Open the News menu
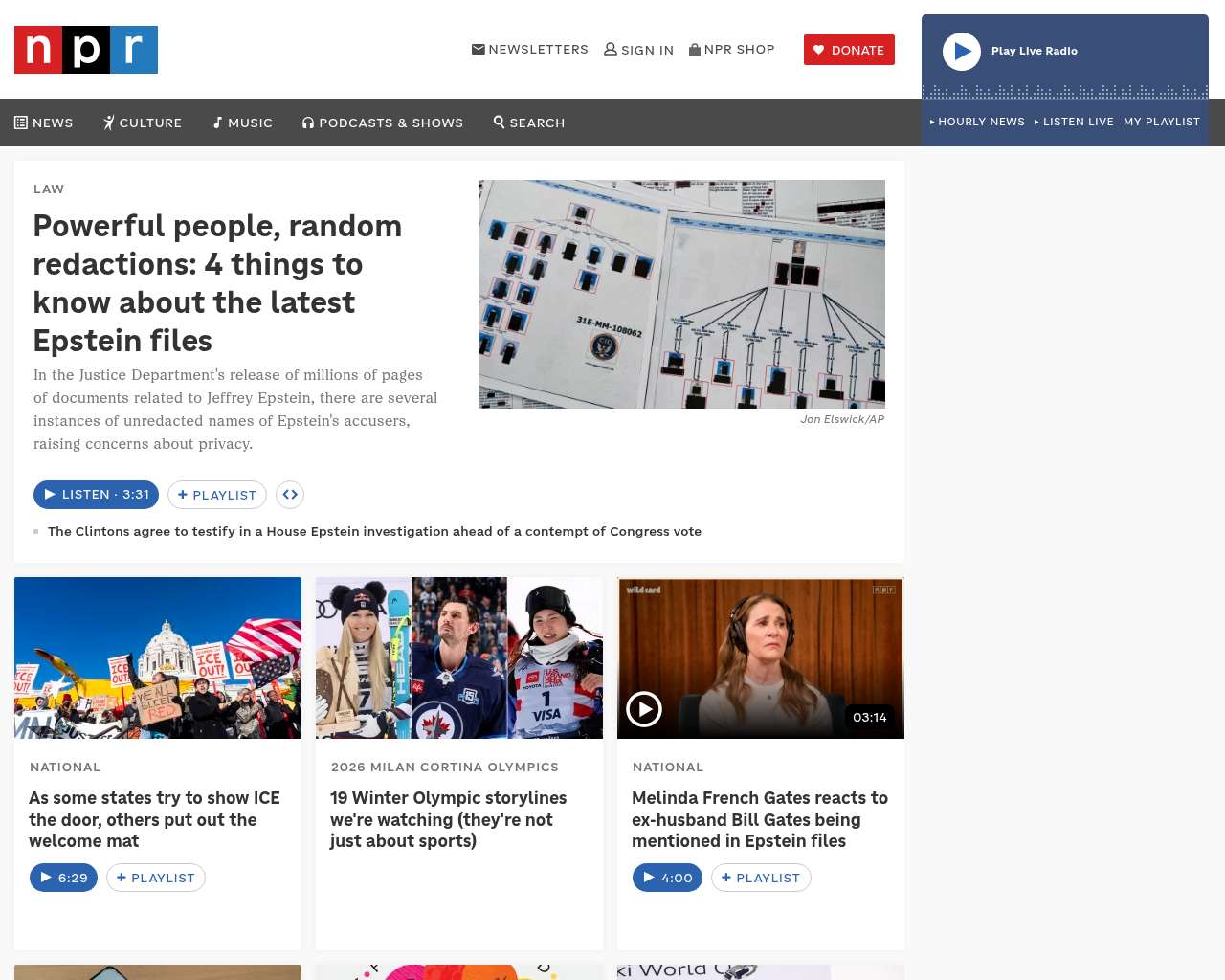 tap(44, 122)
